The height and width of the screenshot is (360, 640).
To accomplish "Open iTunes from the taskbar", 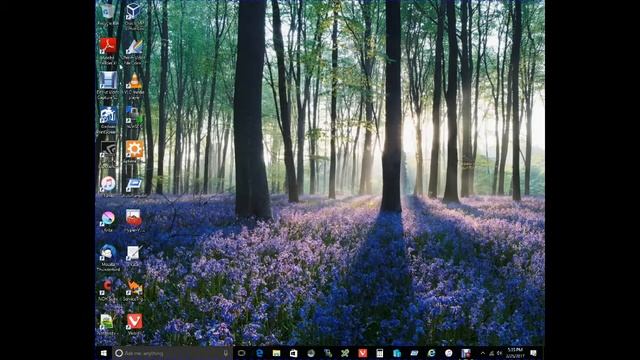I will click(x=449, y=353).
